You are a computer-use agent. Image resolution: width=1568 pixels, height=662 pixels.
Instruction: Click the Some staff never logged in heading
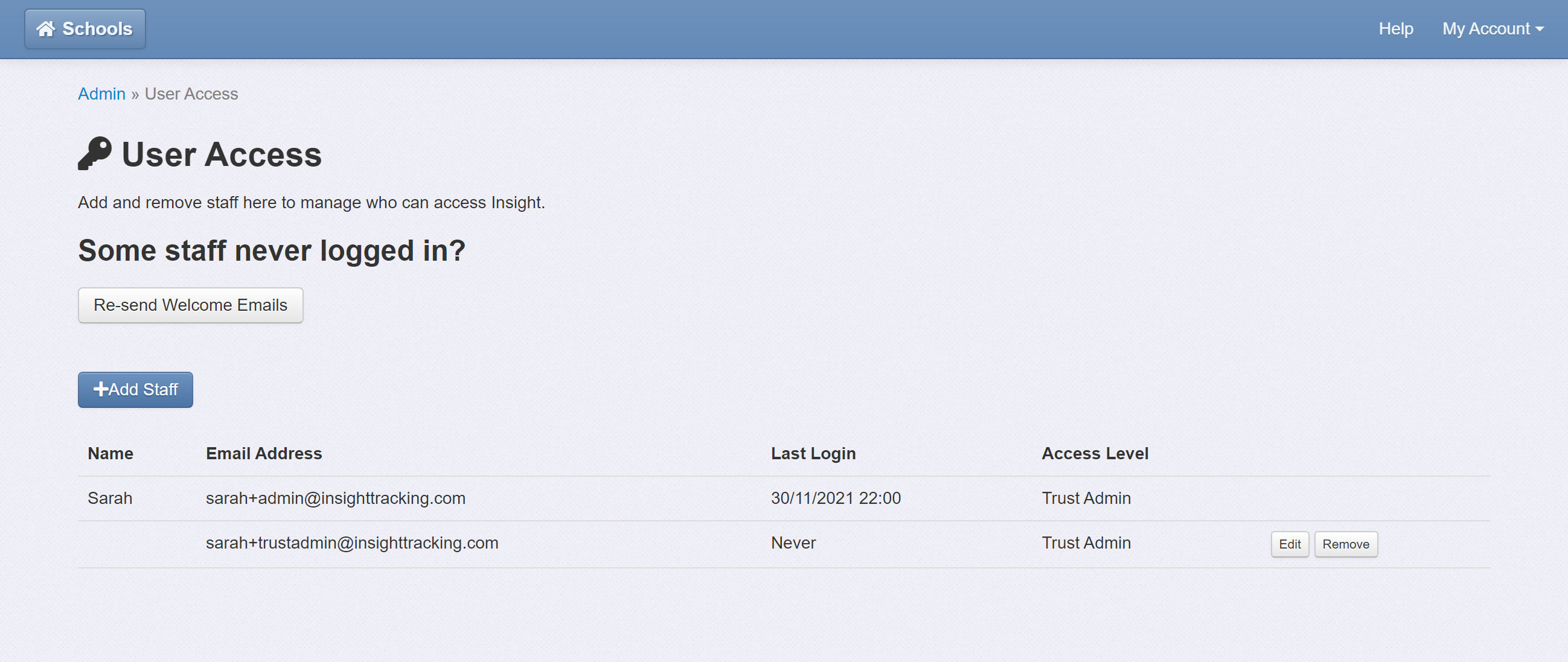(272, 250)
